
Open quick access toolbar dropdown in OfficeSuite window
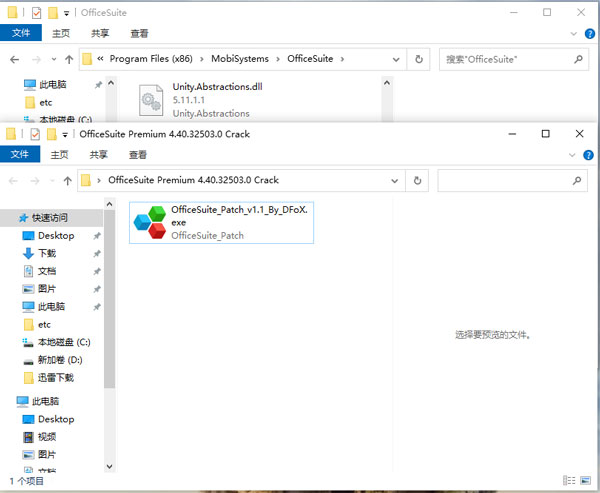66,13
